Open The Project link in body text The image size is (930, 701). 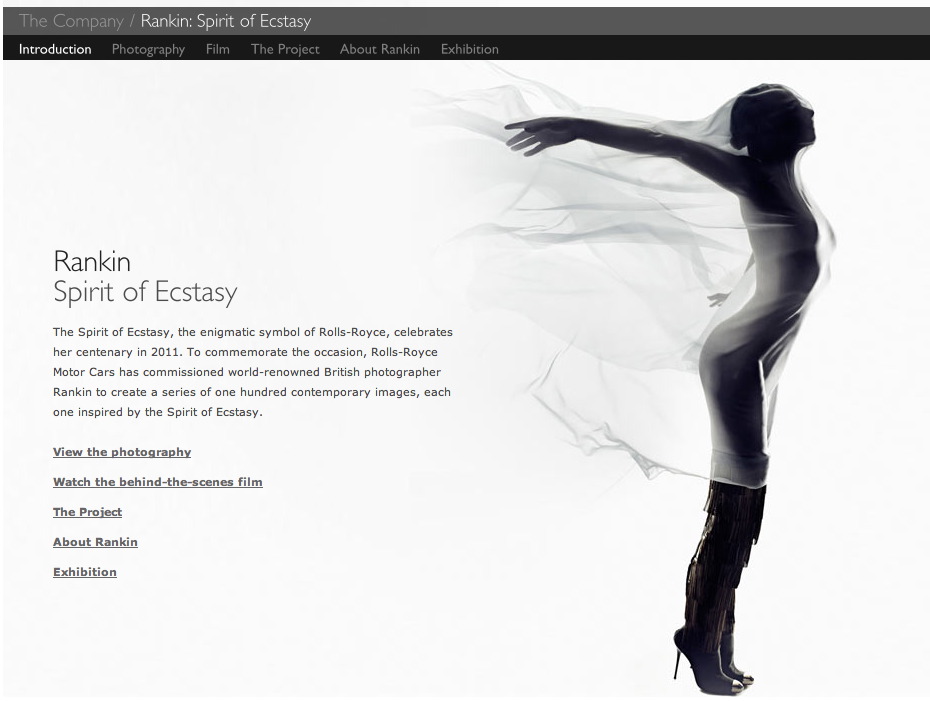click(x=87, y=512)
